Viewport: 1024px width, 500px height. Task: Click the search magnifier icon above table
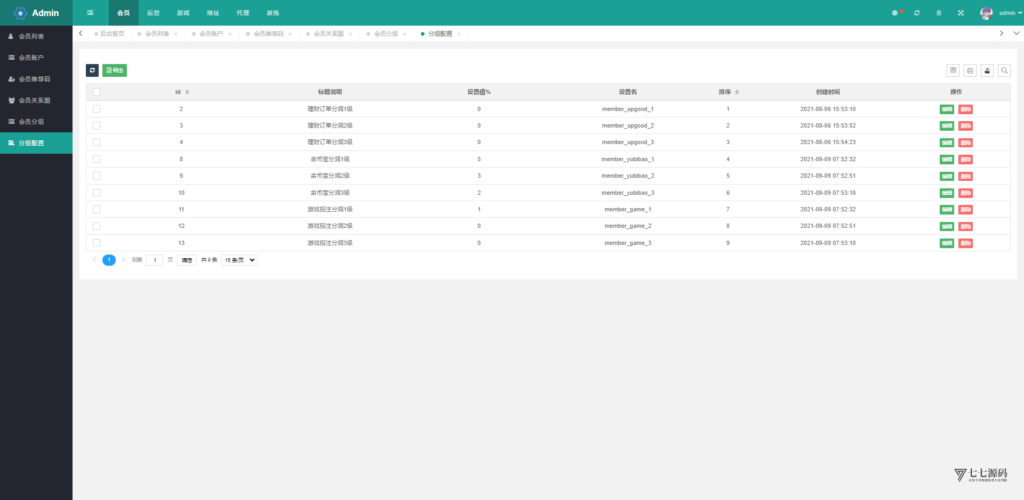pyautogui.click(x=1004, y=70)
